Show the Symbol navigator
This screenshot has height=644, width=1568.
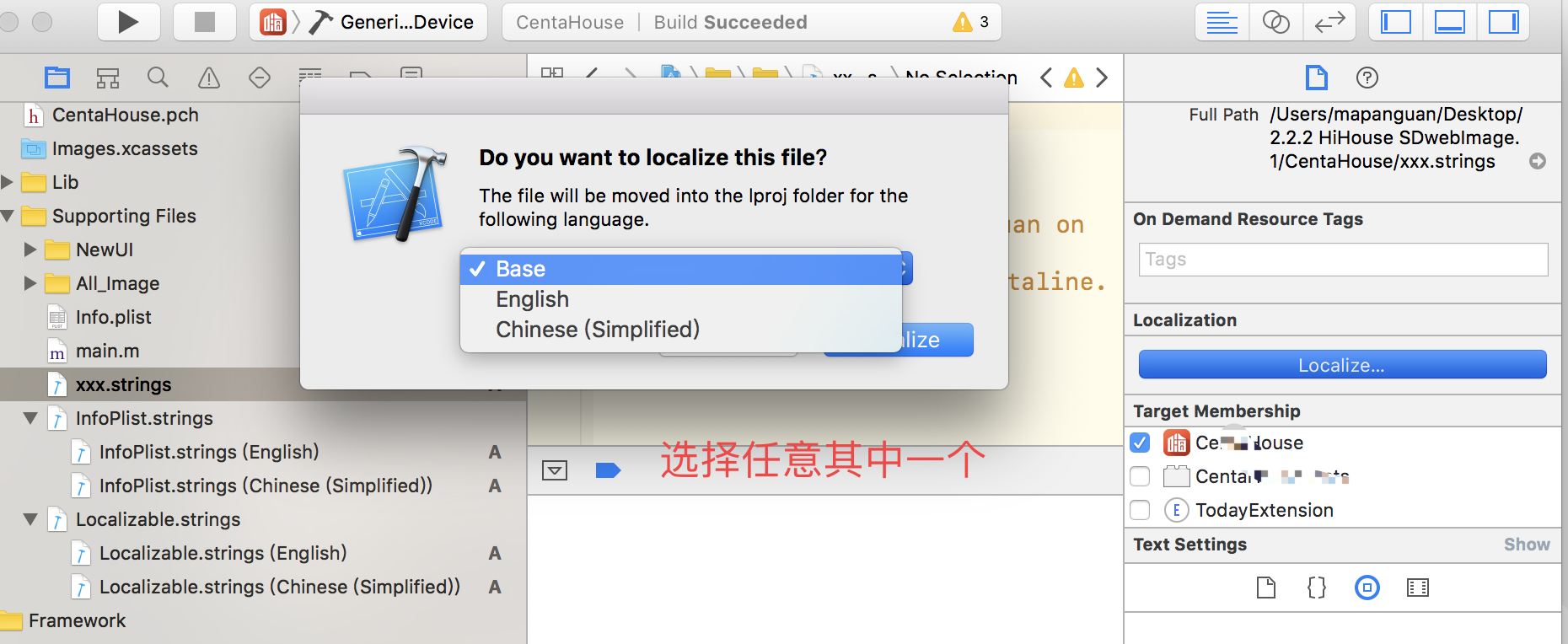coord(108,78)
